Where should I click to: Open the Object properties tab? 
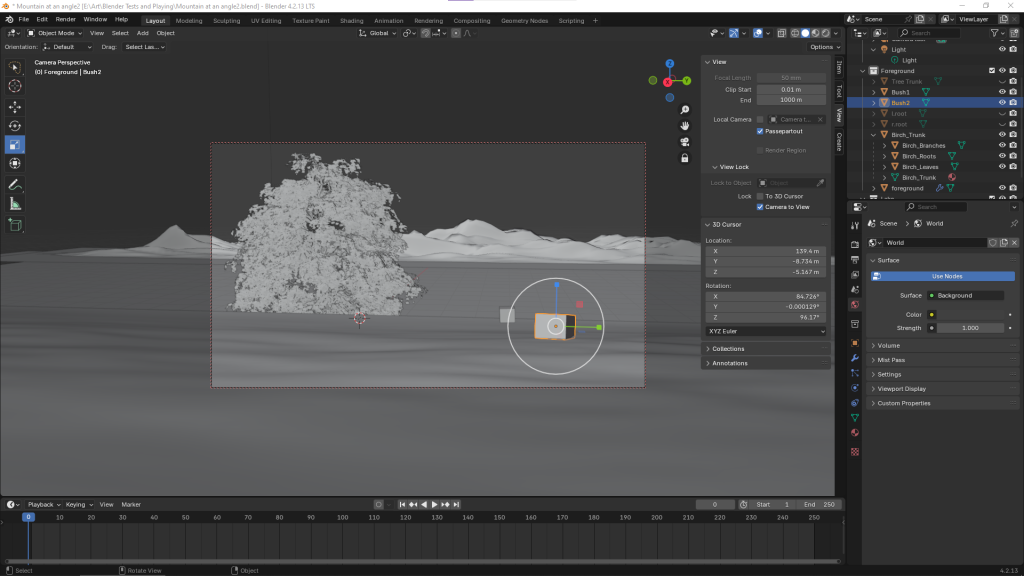point(855,343)
